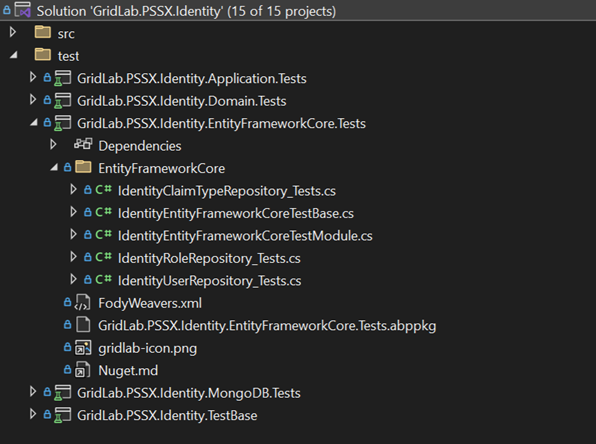Collapse the test folder
The height and width of the screenshot is (444, 596).
(14, 56)
